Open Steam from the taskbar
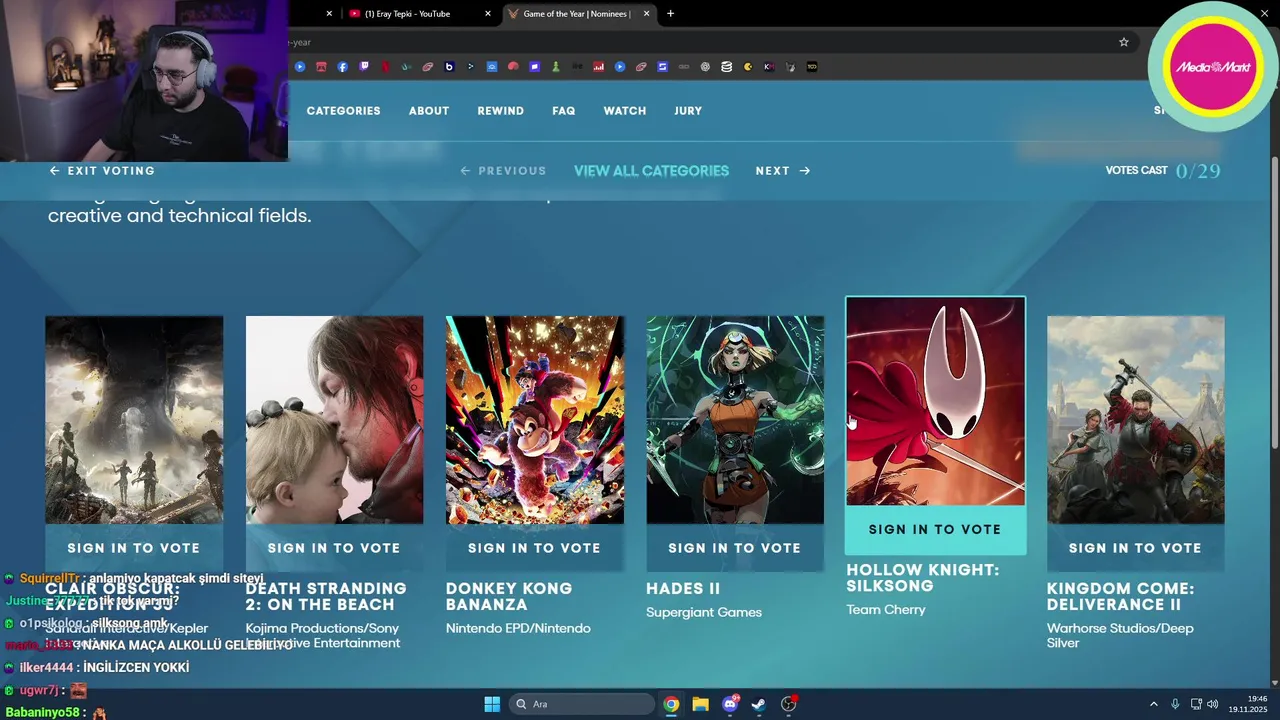 pyautogui.click(x=759, y=704)
